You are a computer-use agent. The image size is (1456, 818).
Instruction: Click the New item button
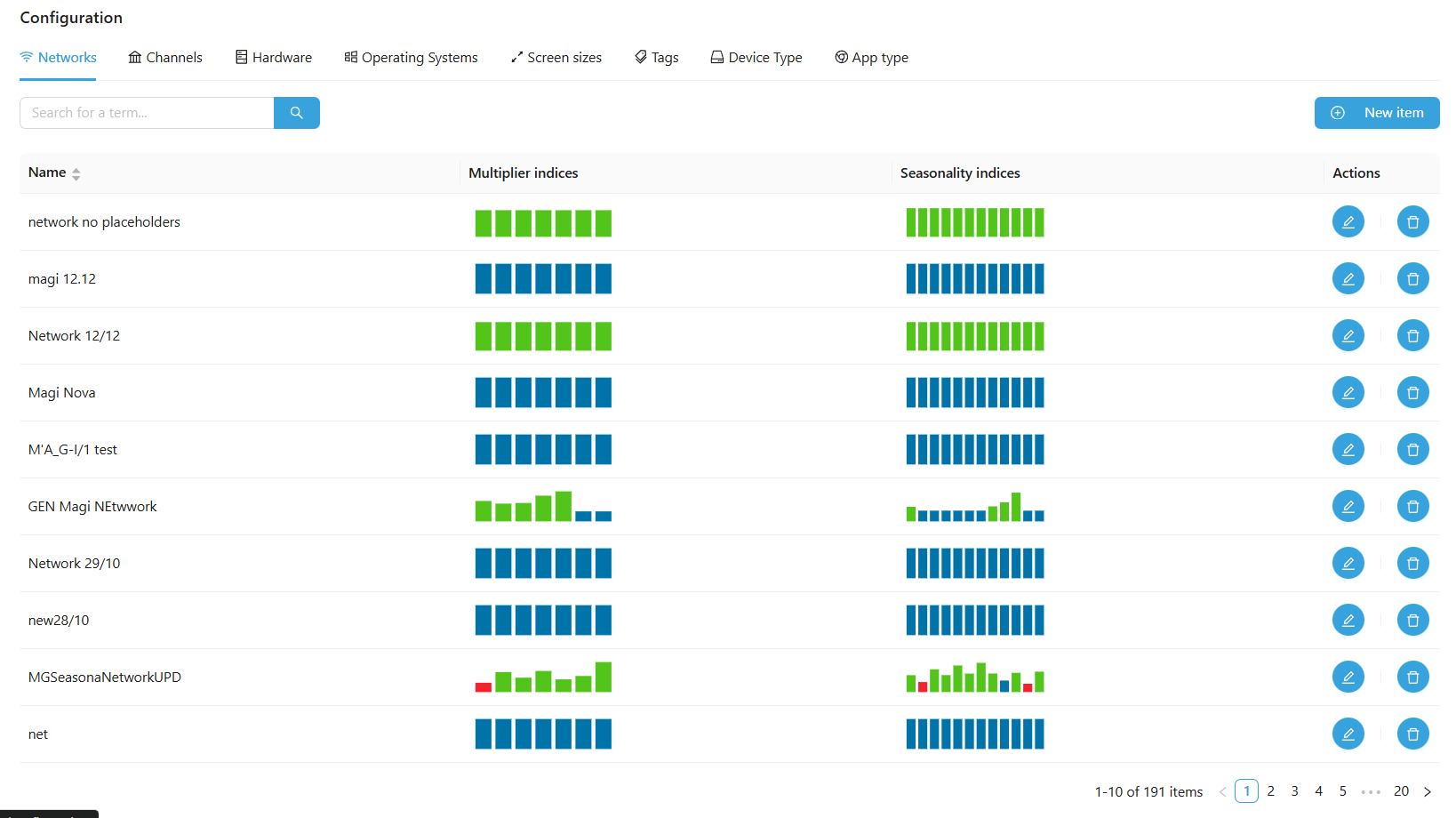[1376, 113]
